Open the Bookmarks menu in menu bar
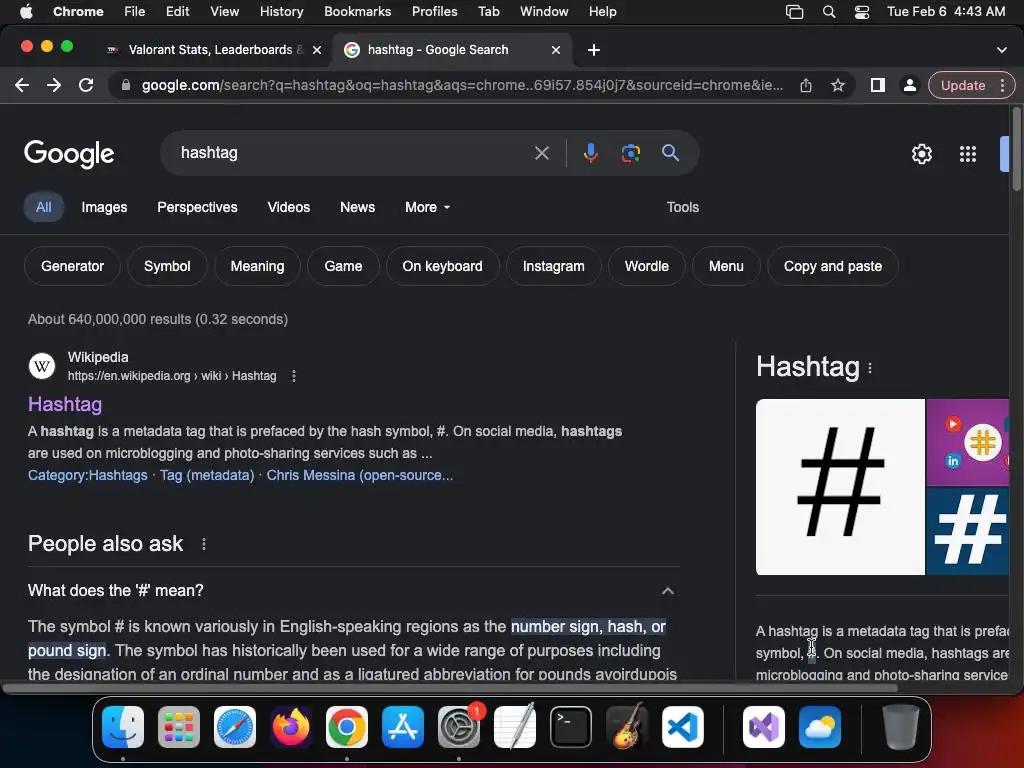The width and height of the screenshot is (1024, 768). pos(358,12)
